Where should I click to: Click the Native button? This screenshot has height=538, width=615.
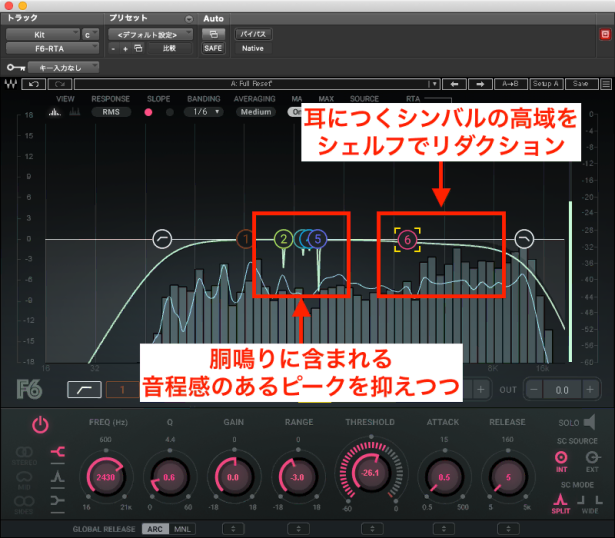pyautogui.click(x=253, y=48)
